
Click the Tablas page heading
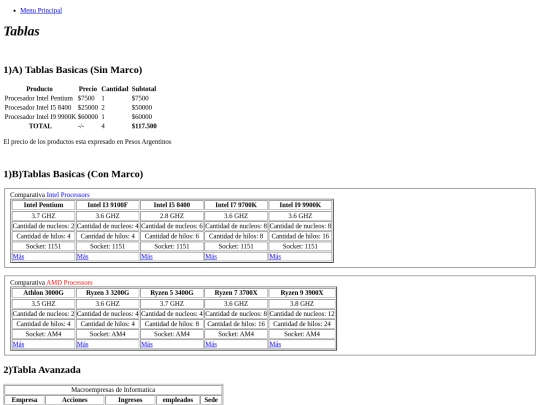coord(21,31)
